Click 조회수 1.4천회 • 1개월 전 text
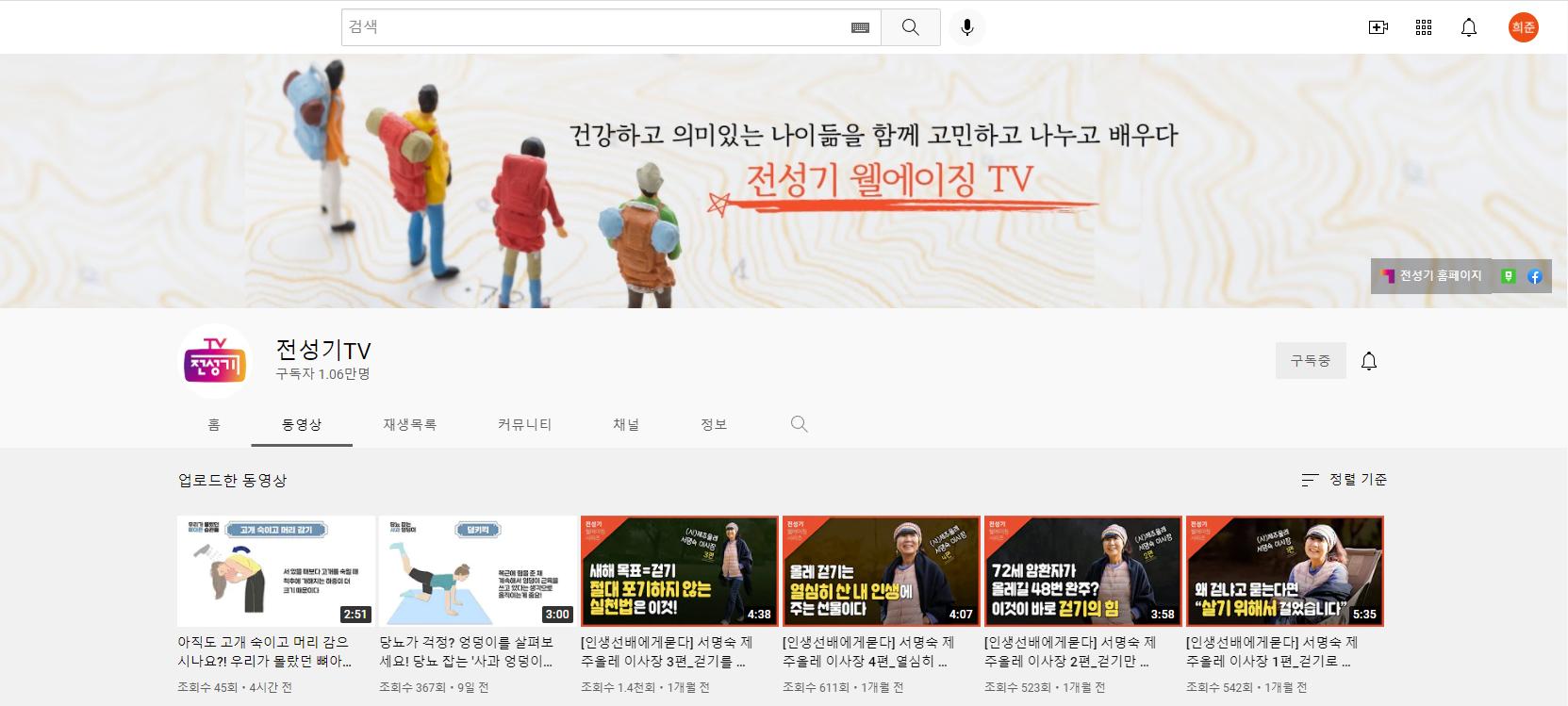This screenshot has height=706, width=1568. (648, 688)
